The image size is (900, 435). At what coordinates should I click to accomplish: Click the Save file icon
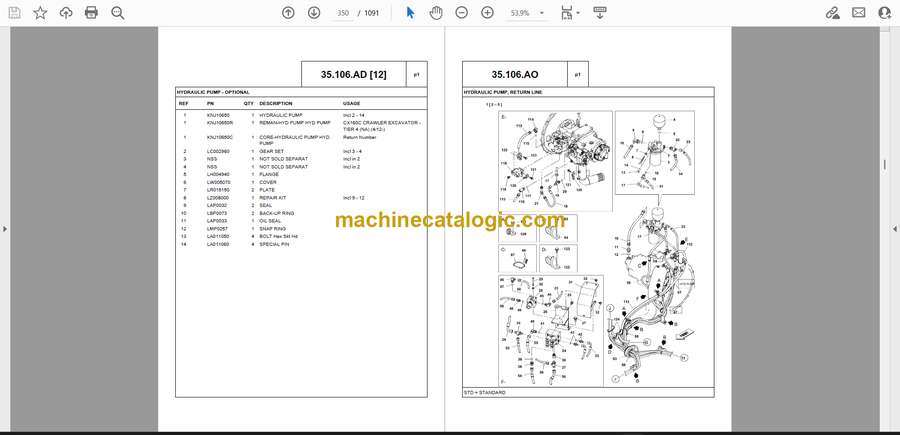pyautogui.click(x=14, y=13)
